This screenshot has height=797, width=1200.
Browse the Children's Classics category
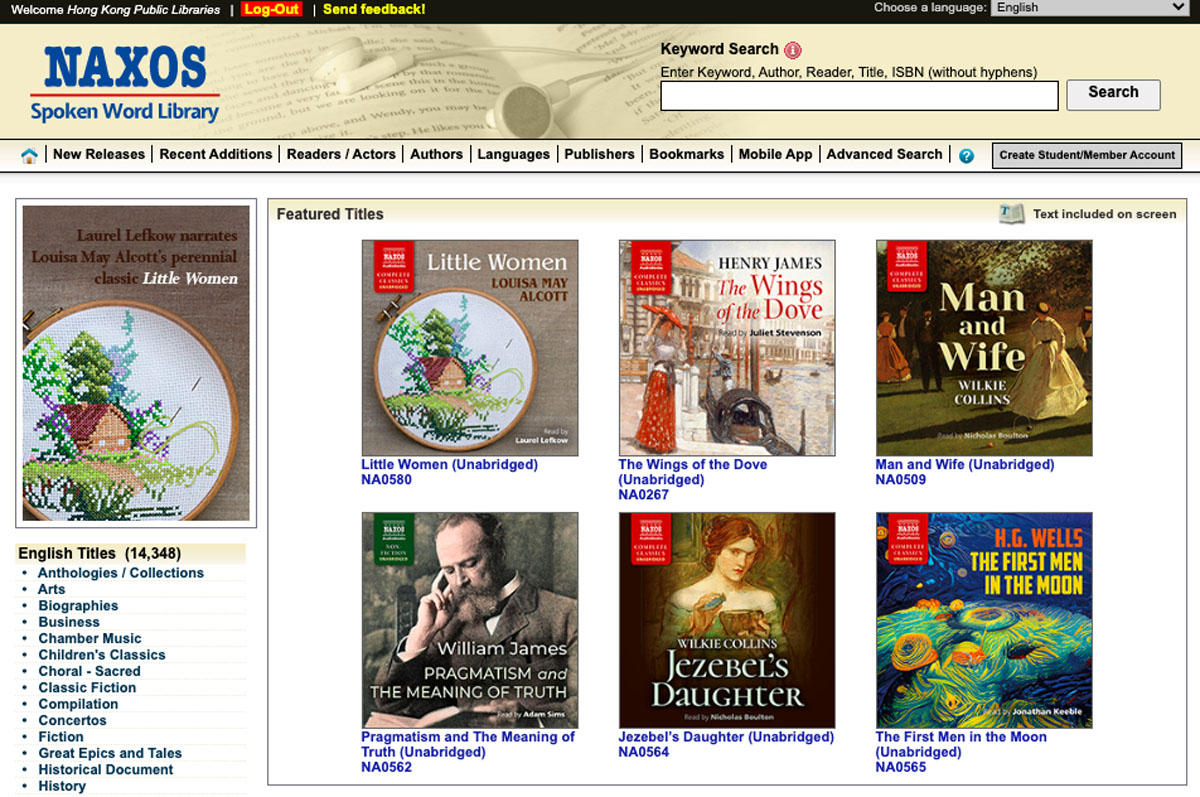(102, 655)
